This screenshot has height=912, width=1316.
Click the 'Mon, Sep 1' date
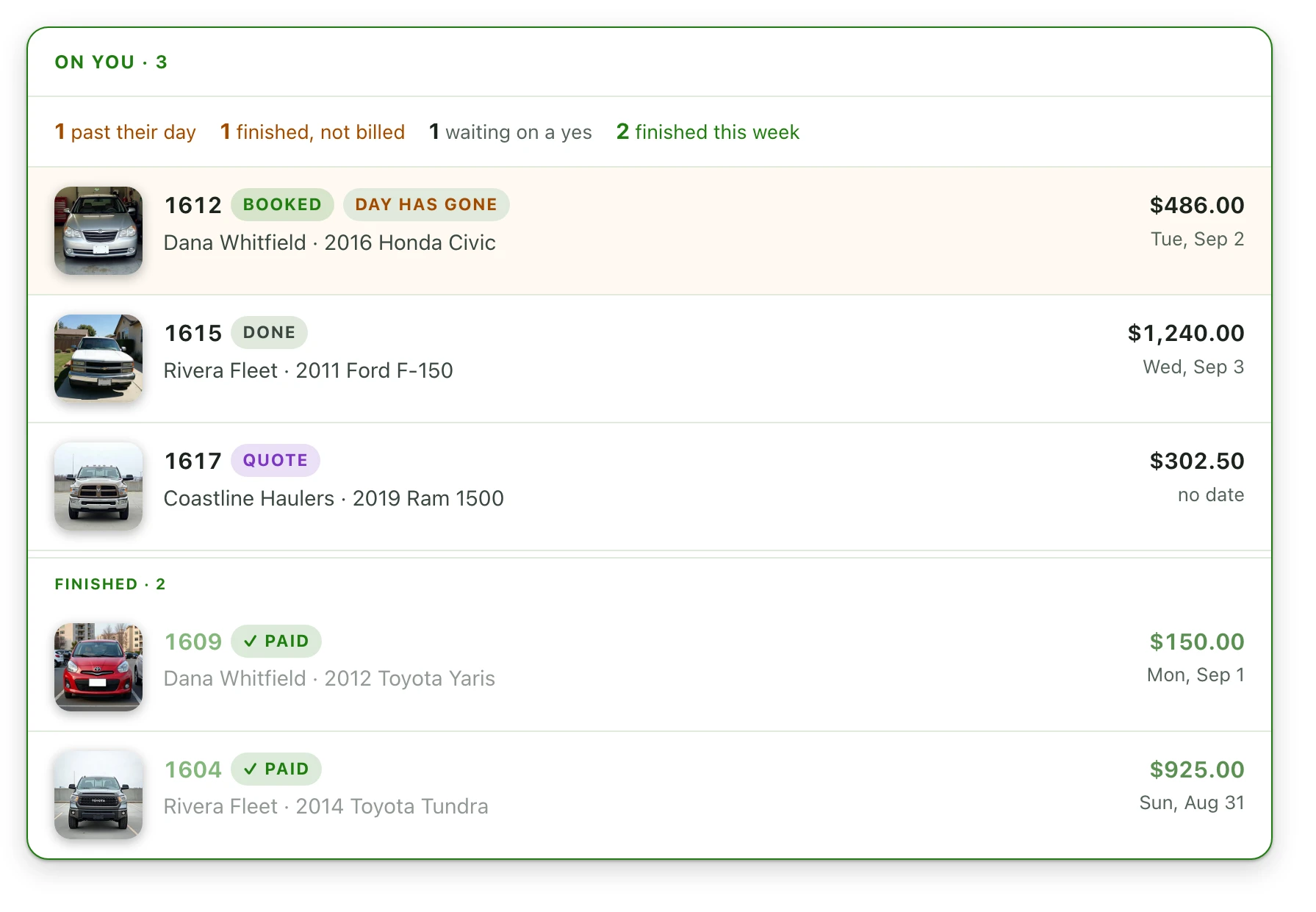point(1196,675)
